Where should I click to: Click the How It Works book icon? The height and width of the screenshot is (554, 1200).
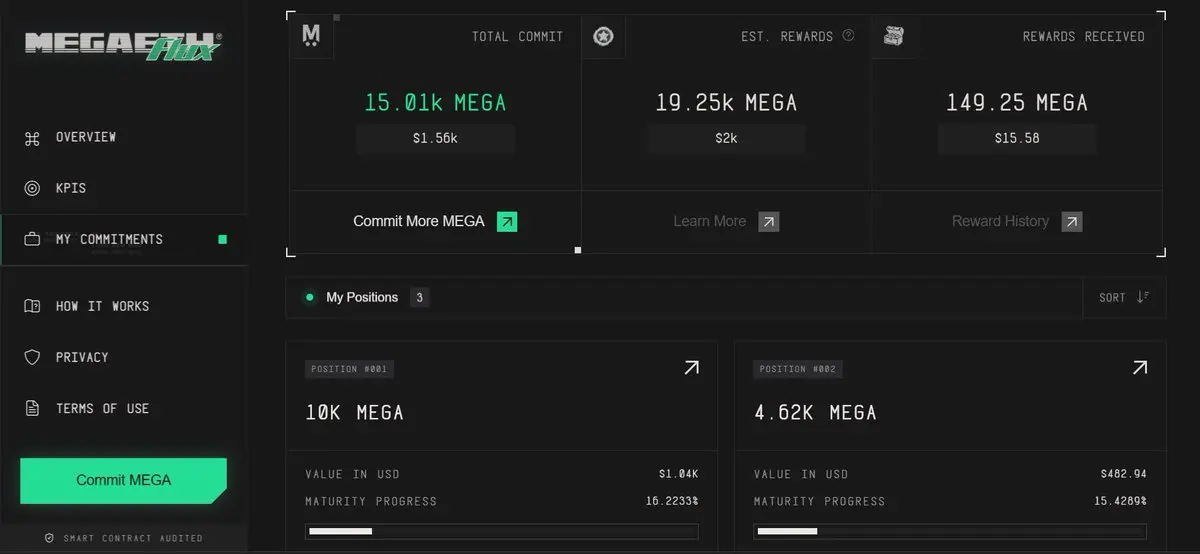tap(32, 306)
